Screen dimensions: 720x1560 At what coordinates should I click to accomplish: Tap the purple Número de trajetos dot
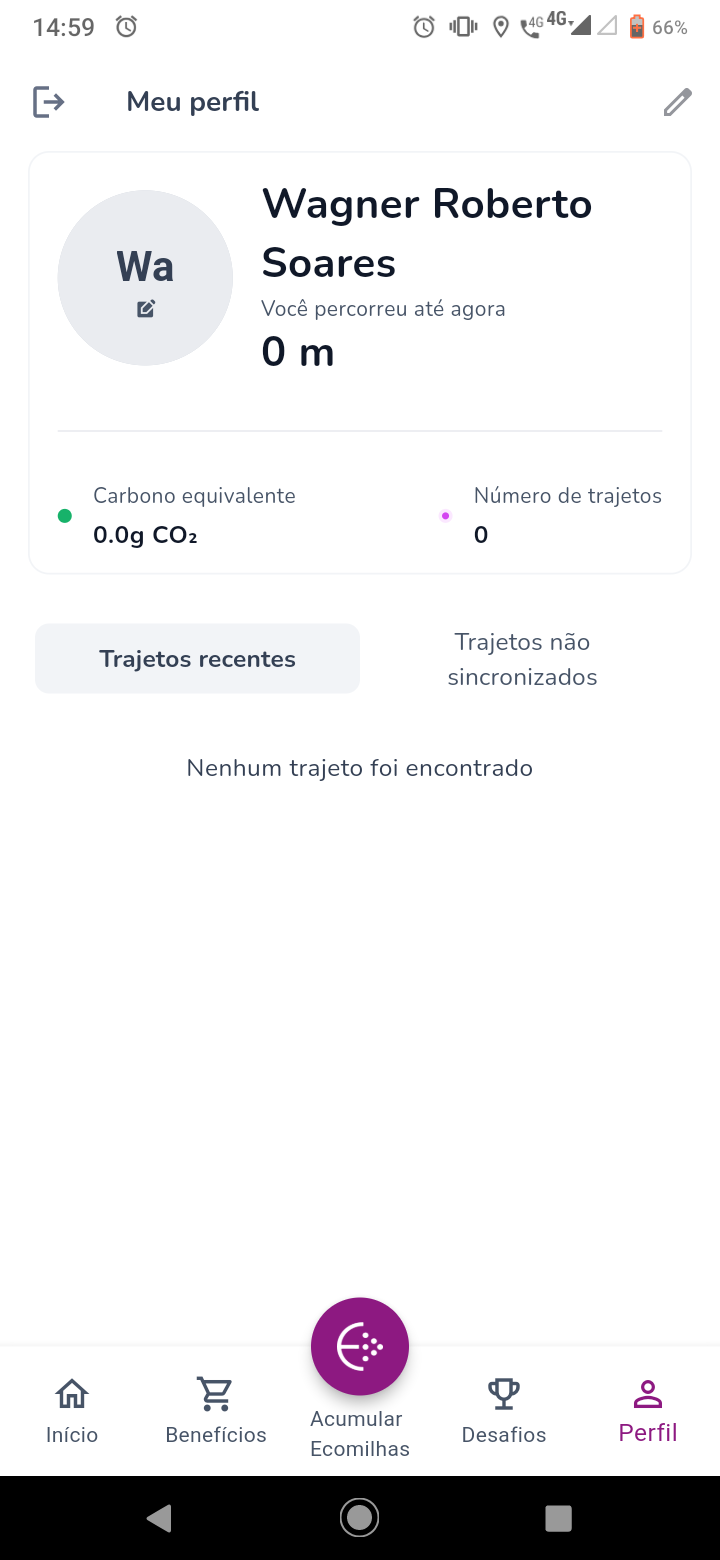(x=445, y=516)
